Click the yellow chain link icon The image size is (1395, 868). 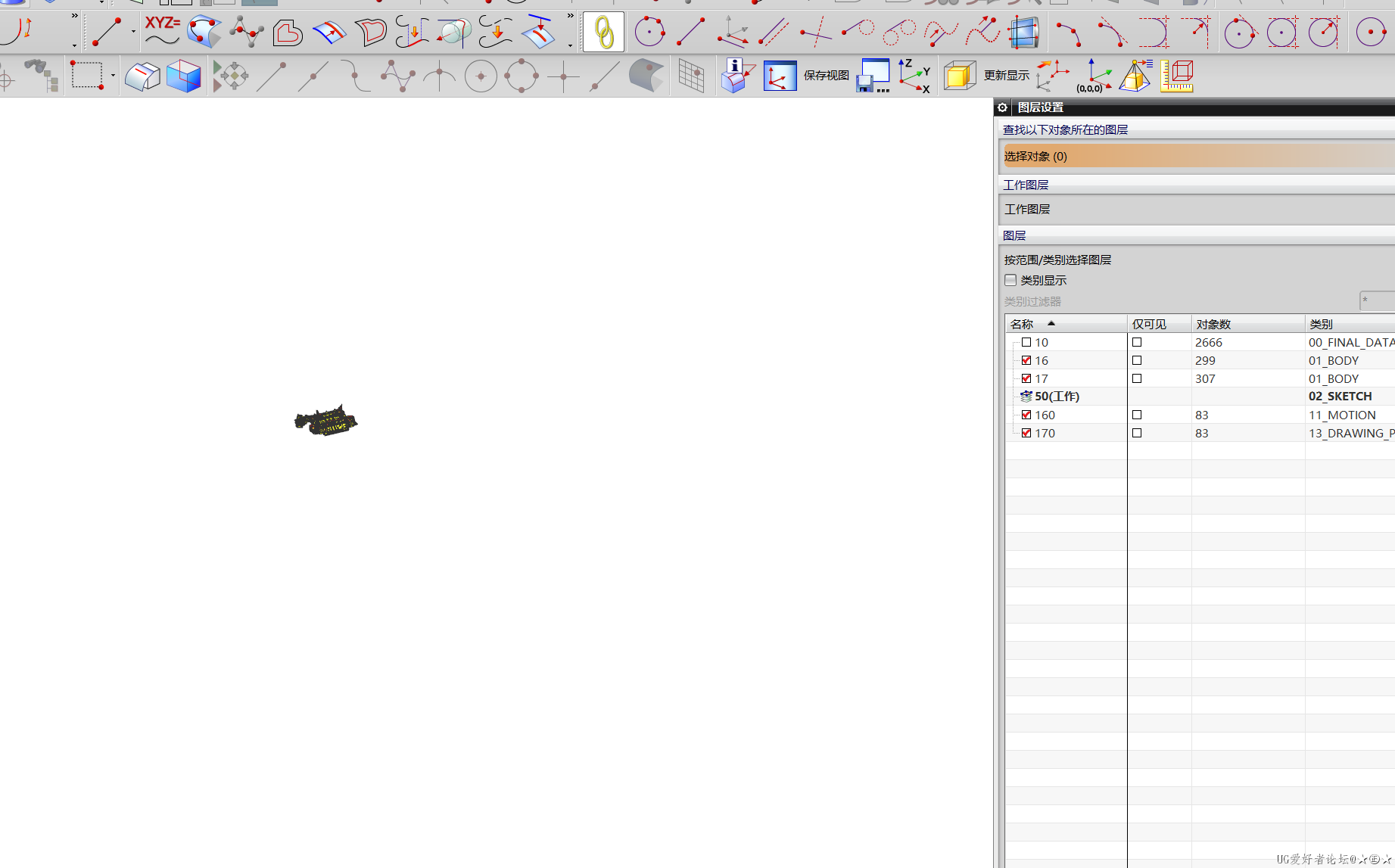[x=603, y=32]
